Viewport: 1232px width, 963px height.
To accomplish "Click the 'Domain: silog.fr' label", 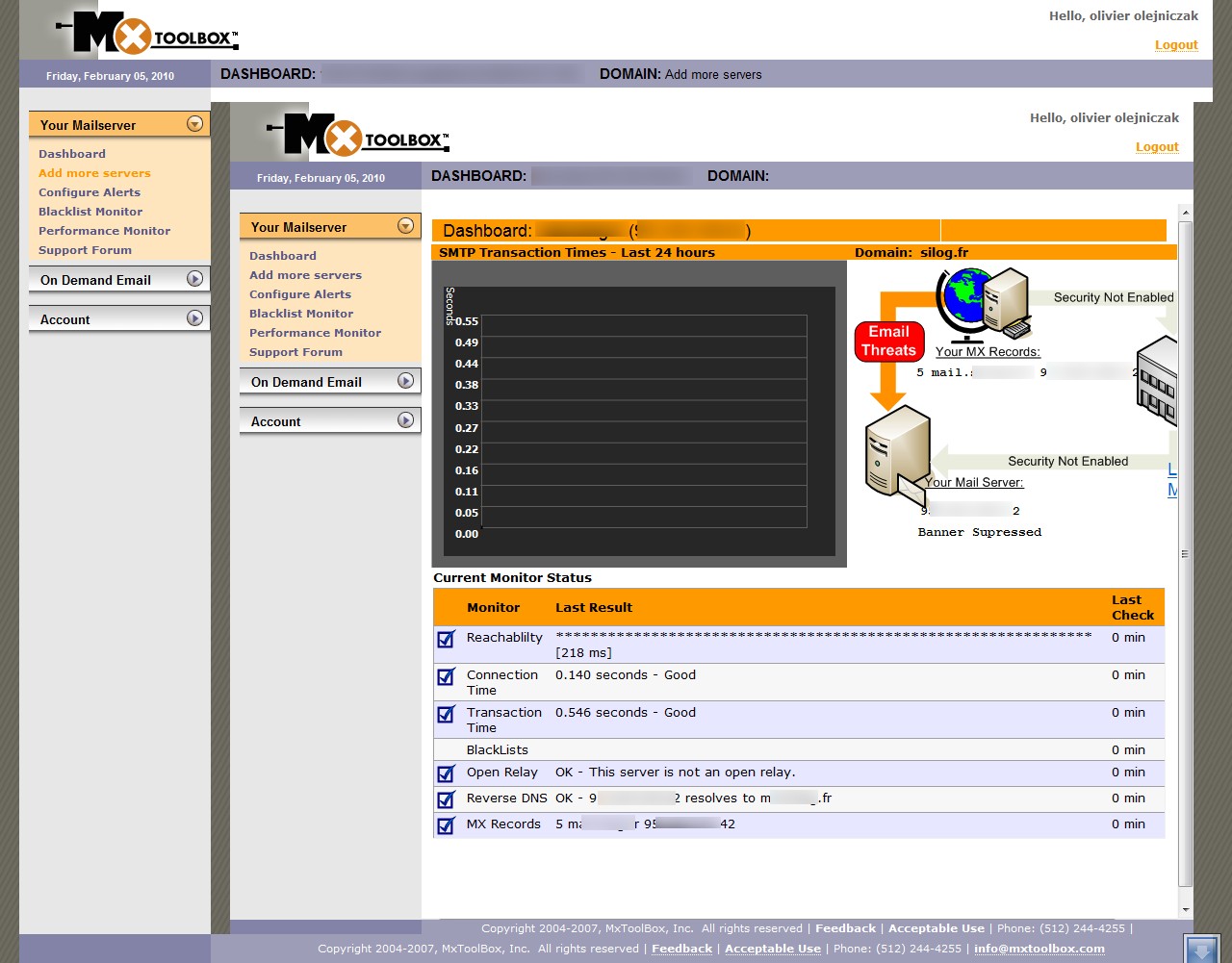I will (911, 253).
